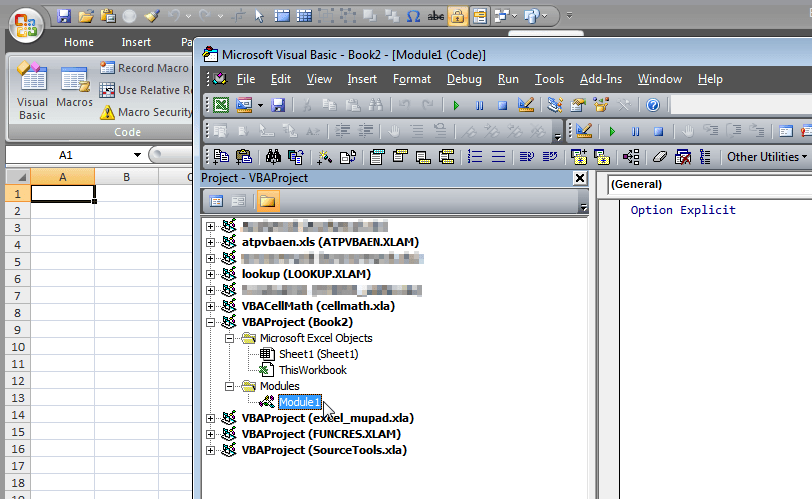Collapse the Microsoft Excel Objects folder
This screenshot has width=812, height=499.
pyautogui.click(x=229, y=339)
